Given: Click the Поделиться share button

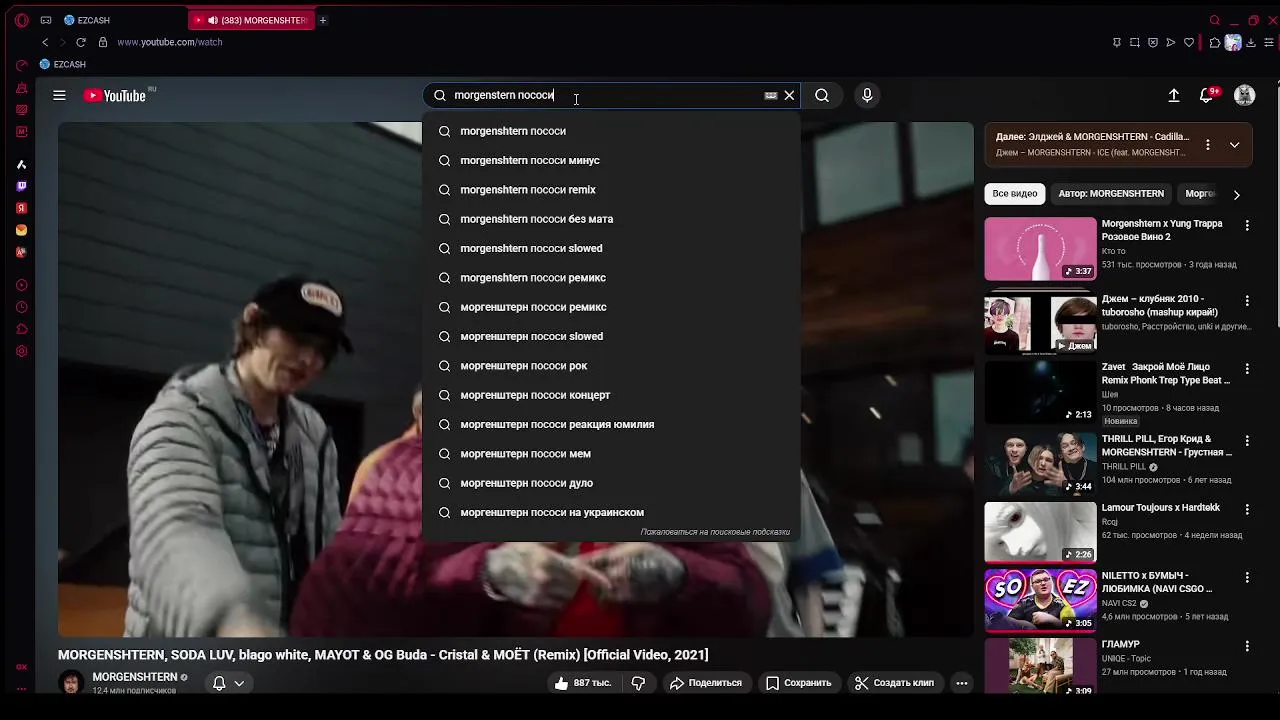Looking at the screenshot, I should click(706, 683).
